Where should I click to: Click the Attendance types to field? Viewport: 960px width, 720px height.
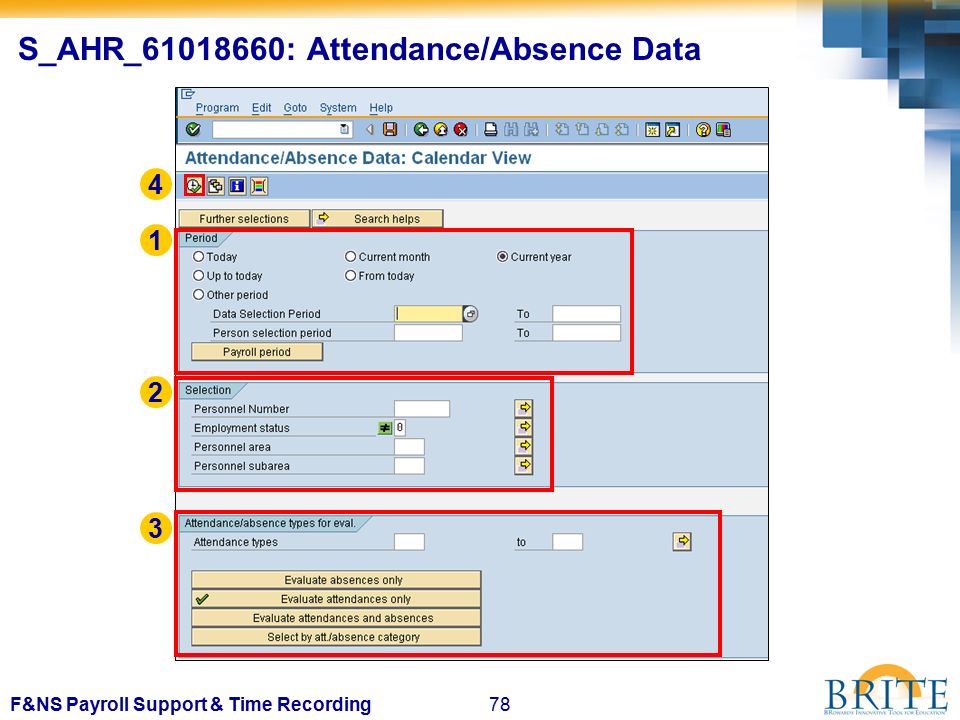tap(567, 542)
